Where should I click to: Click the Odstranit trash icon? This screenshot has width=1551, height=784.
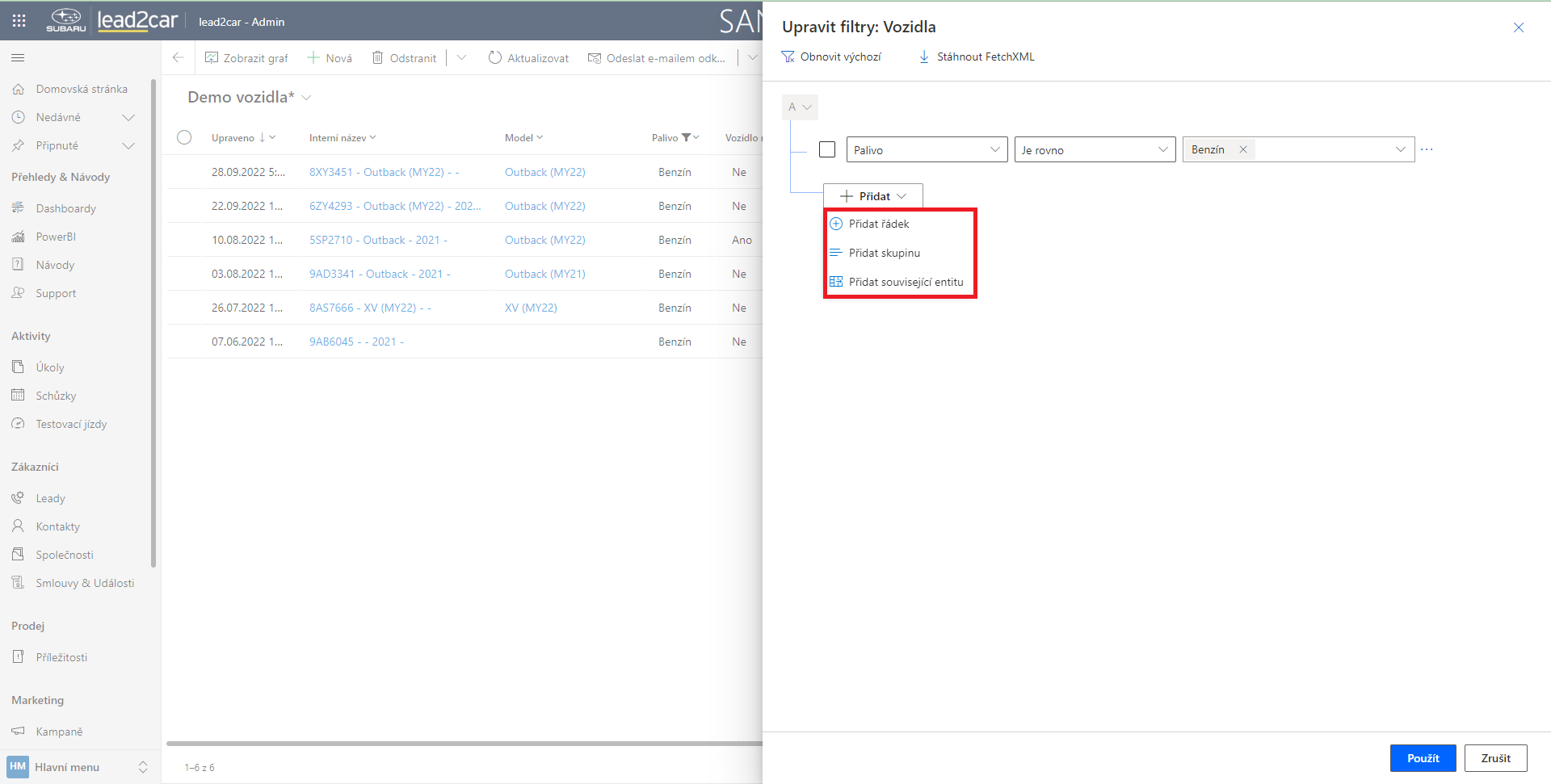coord(377,58)
